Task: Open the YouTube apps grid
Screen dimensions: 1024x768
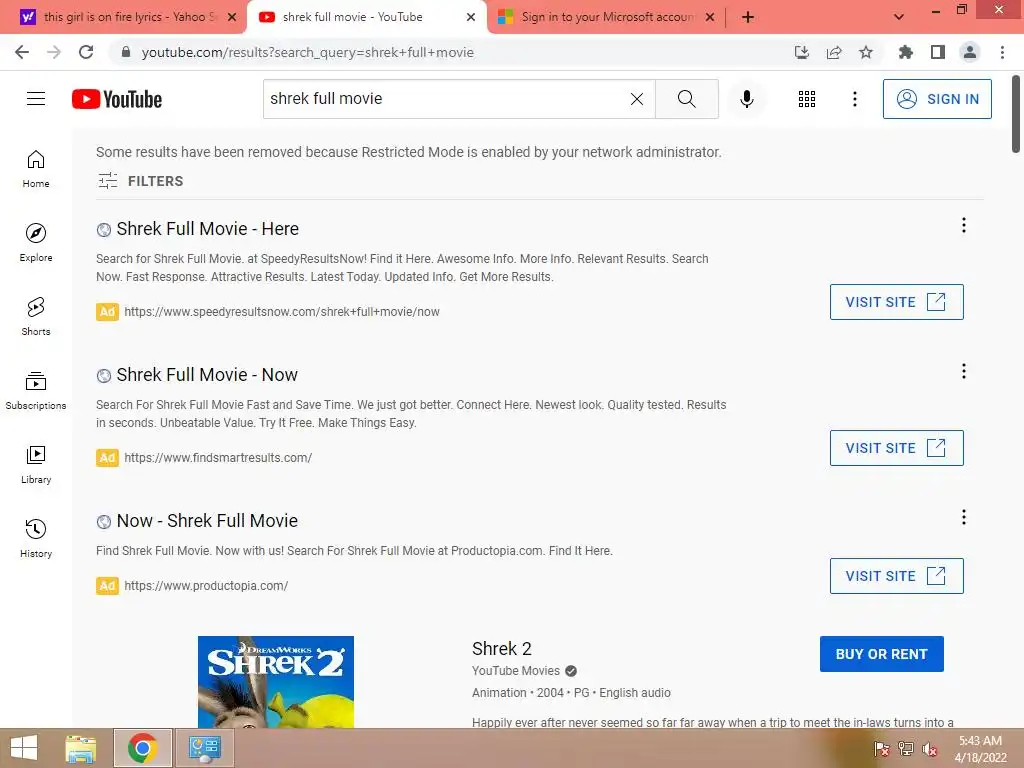Action: [x=807, y=99]
